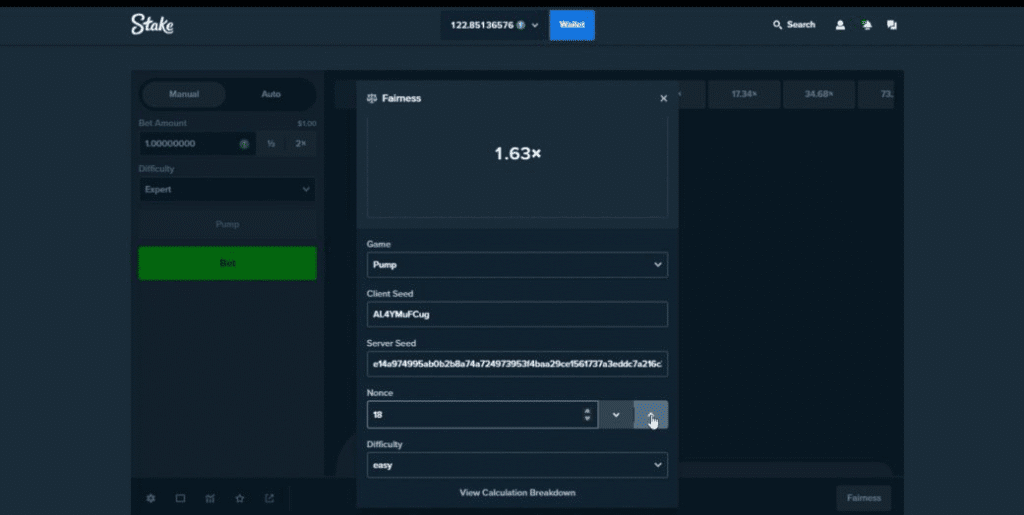Switch to Auto betting mode
The height and width of the screenshot is (515, 1024).
[x=271, y=94]
